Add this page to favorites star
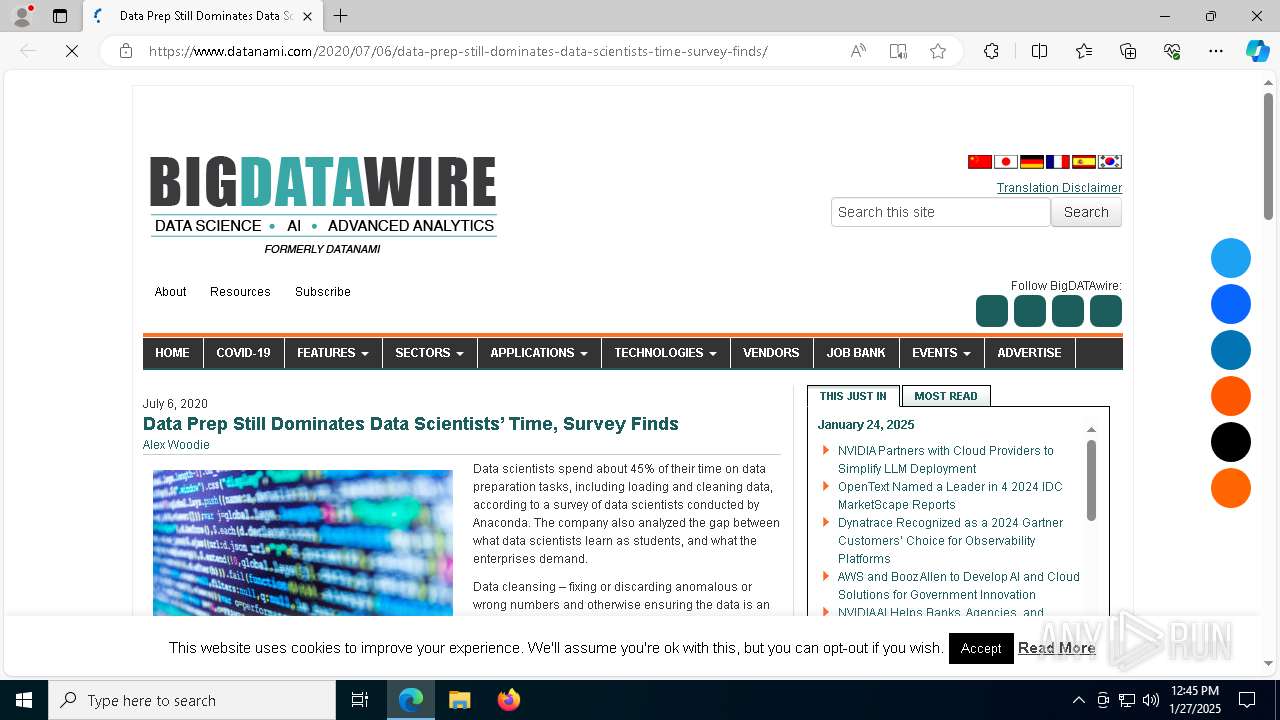 pos(938,51)
